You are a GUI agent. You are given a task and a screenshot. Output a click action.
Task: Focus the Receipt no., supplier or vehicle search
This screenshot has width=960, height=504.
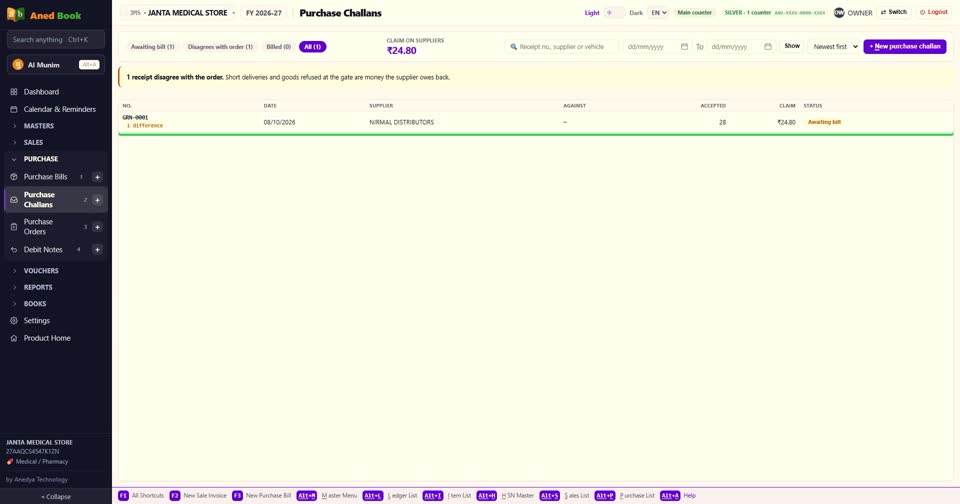pyautogui.click(x=562, y=47)
